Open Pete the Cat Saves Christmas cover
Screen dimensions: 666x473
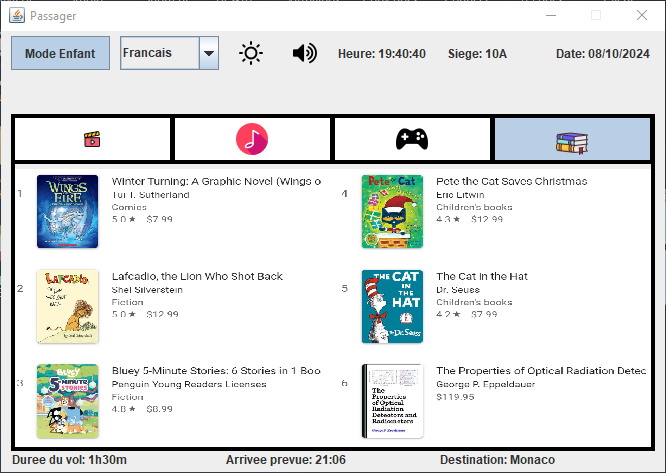392,212
